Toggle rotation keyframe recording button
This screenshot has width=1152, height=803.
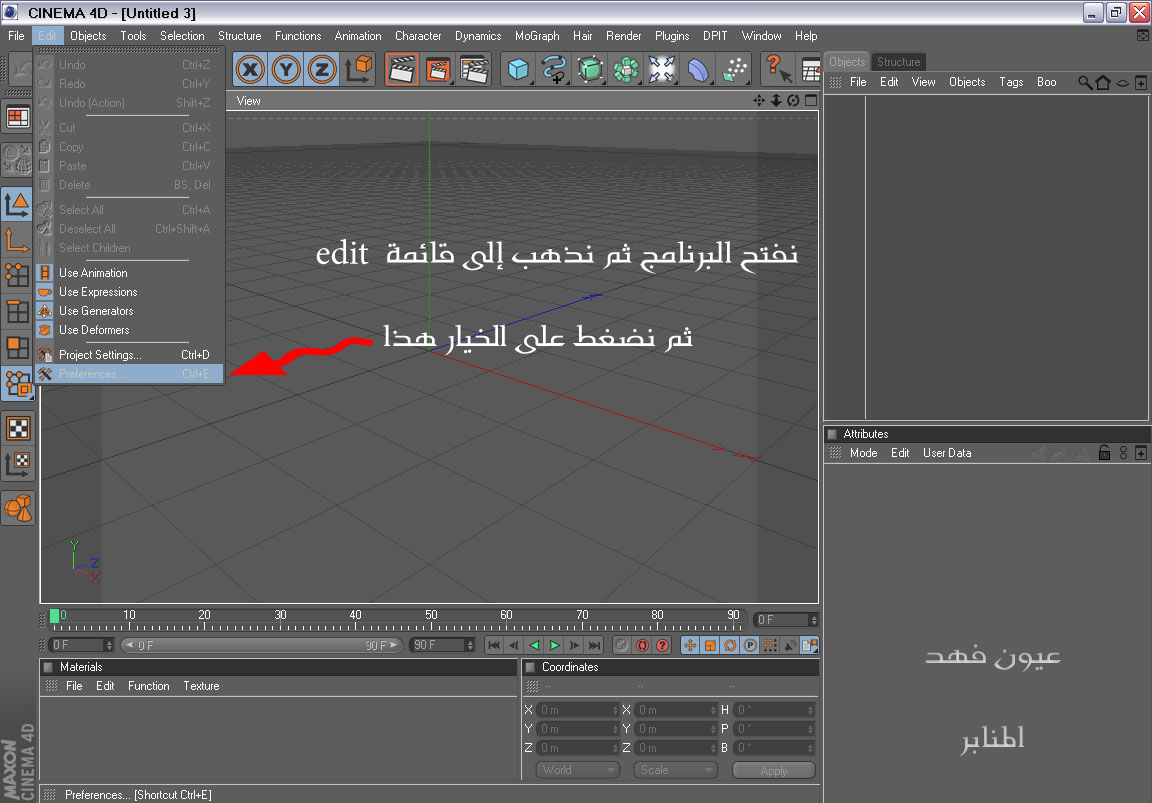pos(730,645)
